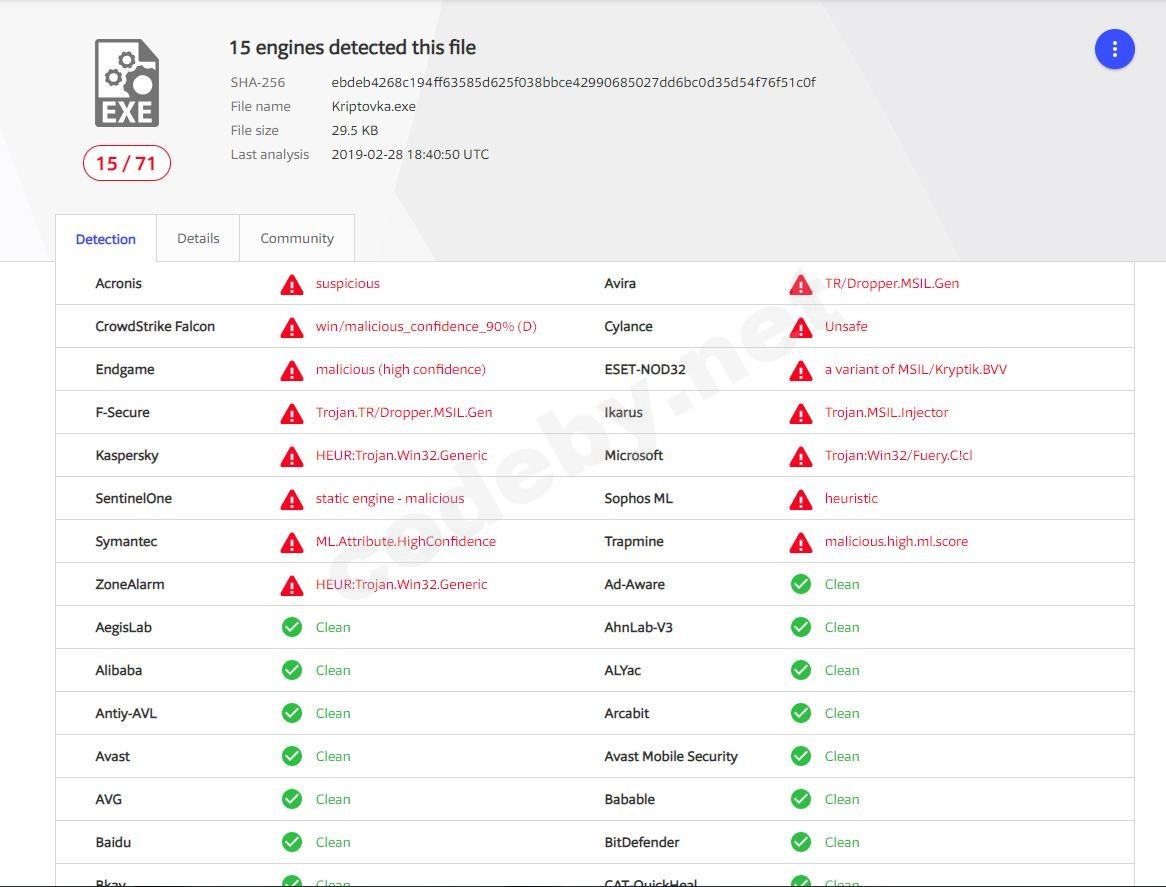Click the SHA-256 hash value
This screenshot has width=1166, height=887.
(573, 82)
